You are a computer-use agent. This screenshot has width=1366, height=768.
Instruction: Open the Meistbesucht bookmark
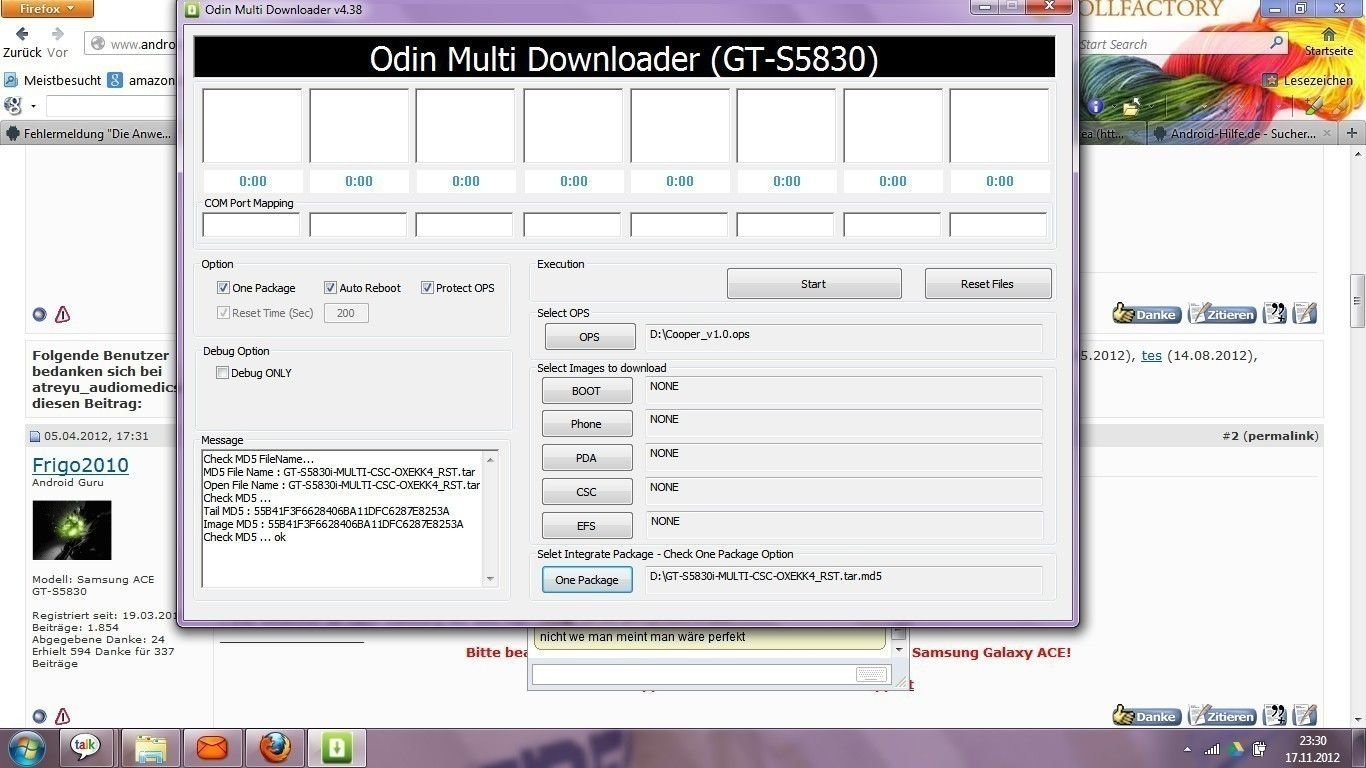(x=53, y=80)
